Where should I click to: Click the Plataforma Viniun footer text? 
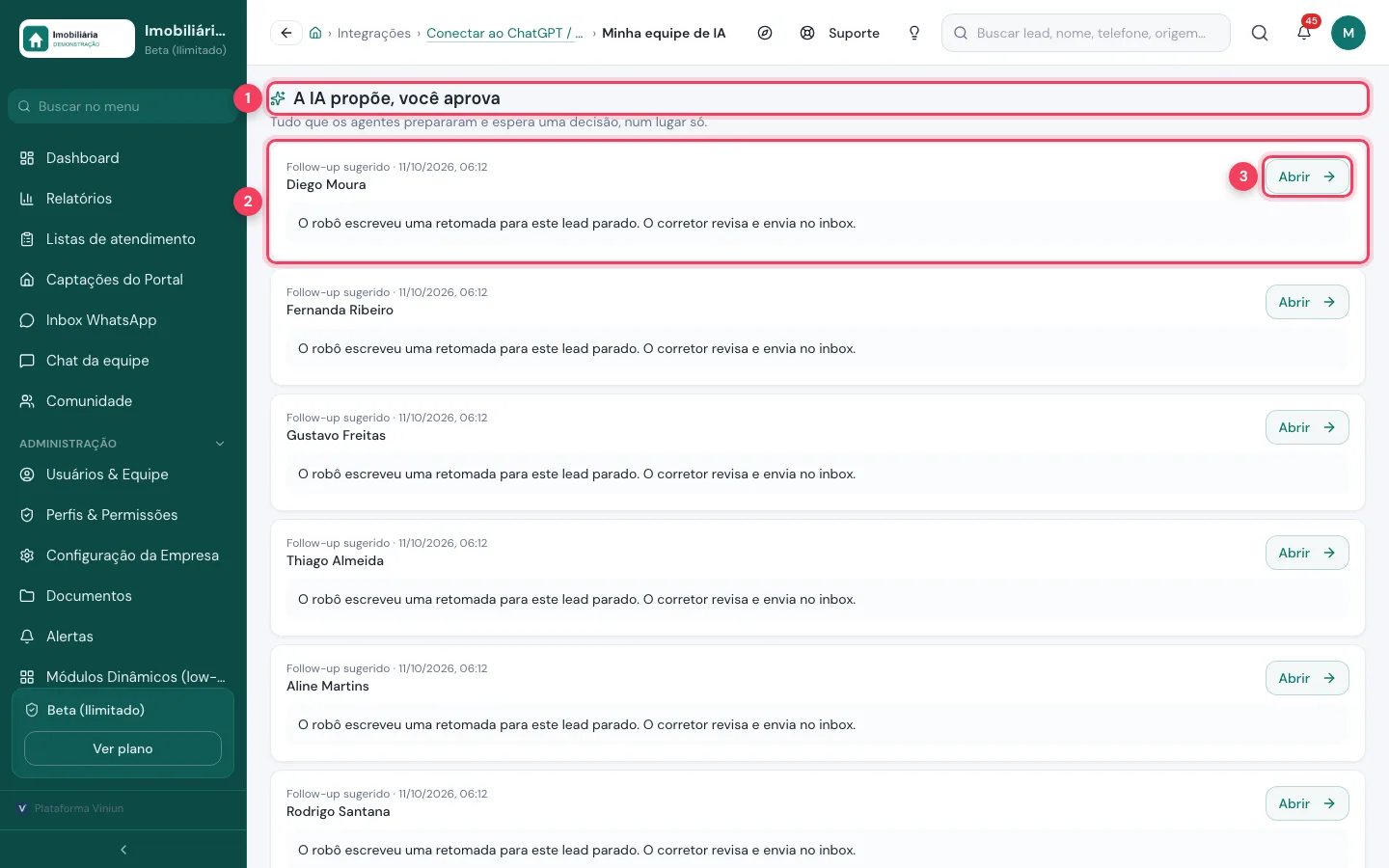pos(79,808)
